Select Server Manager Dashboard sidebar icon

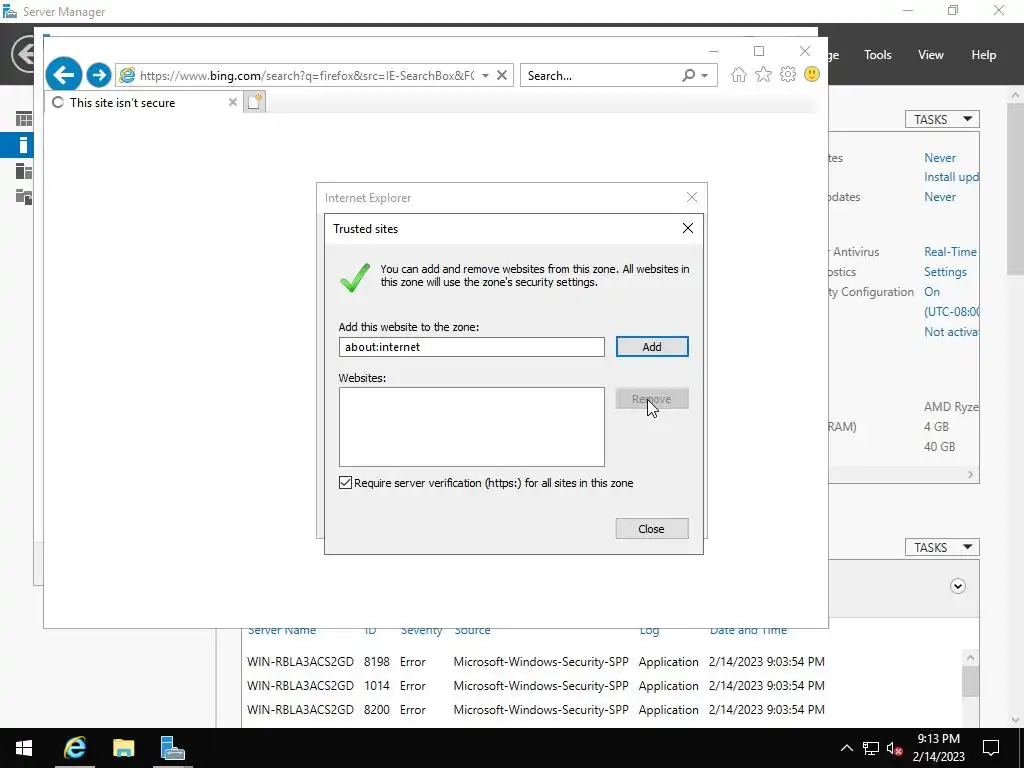24,119
